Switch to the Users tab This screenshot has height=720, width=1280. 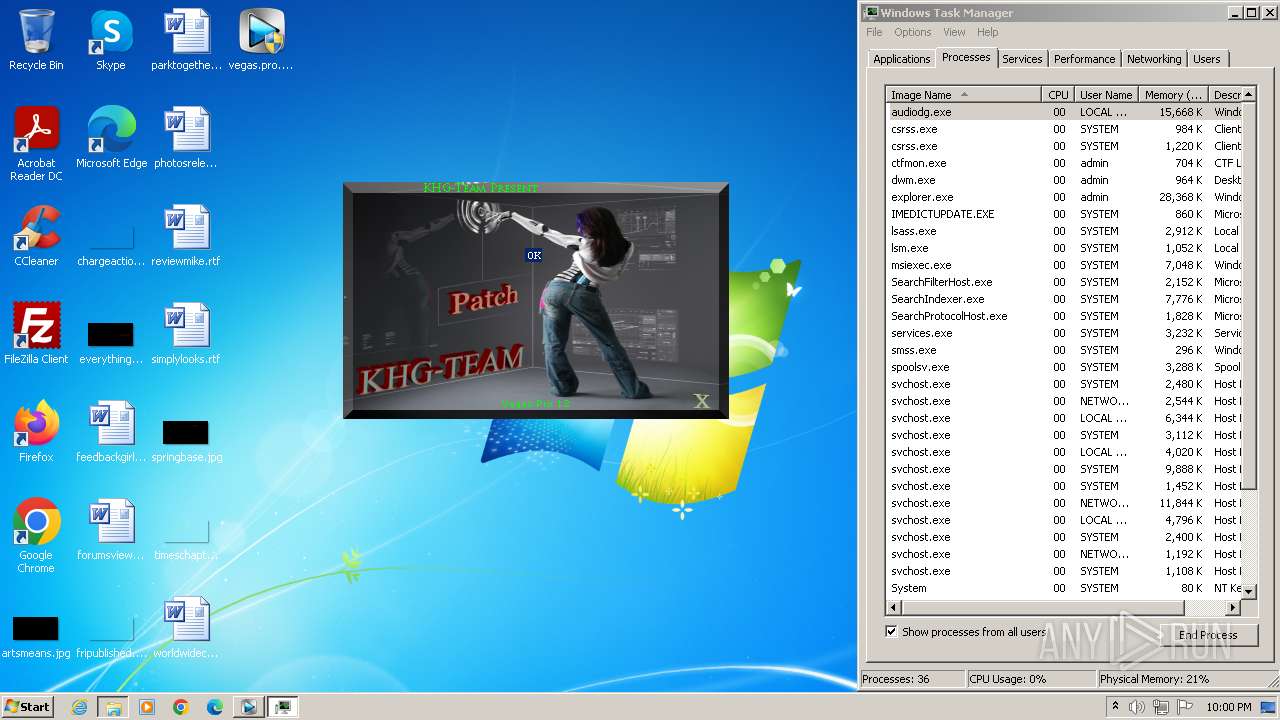point(1206,59)
